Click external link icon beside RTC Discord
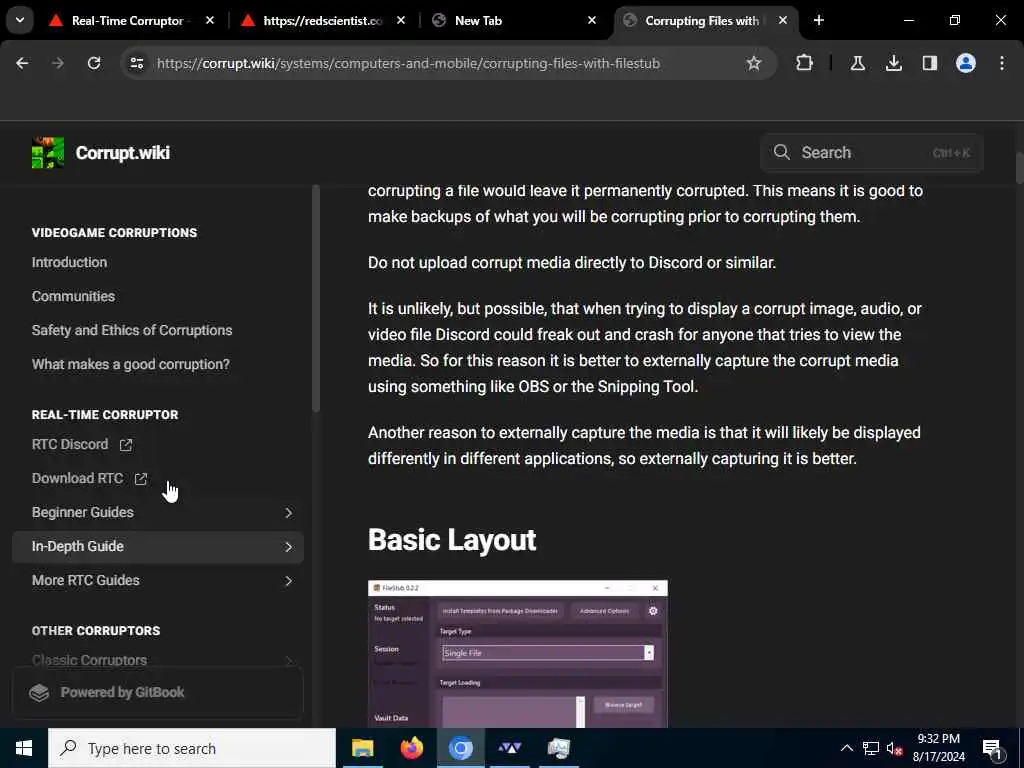This screenshot has height=768, width=1024. click(126, 445)
